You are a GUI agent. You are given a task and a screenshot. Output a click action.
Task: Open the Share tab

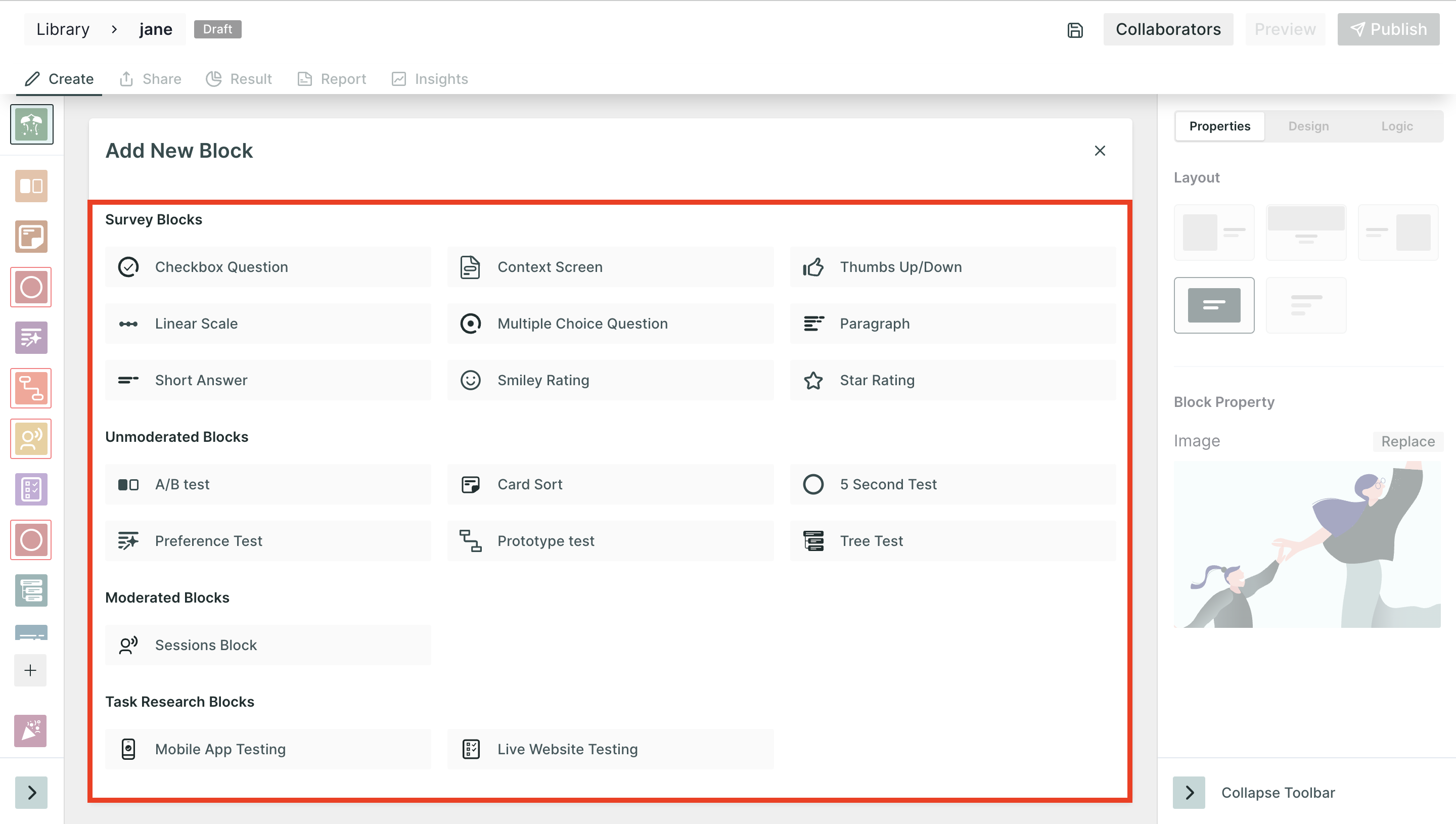tap(150, 79)
